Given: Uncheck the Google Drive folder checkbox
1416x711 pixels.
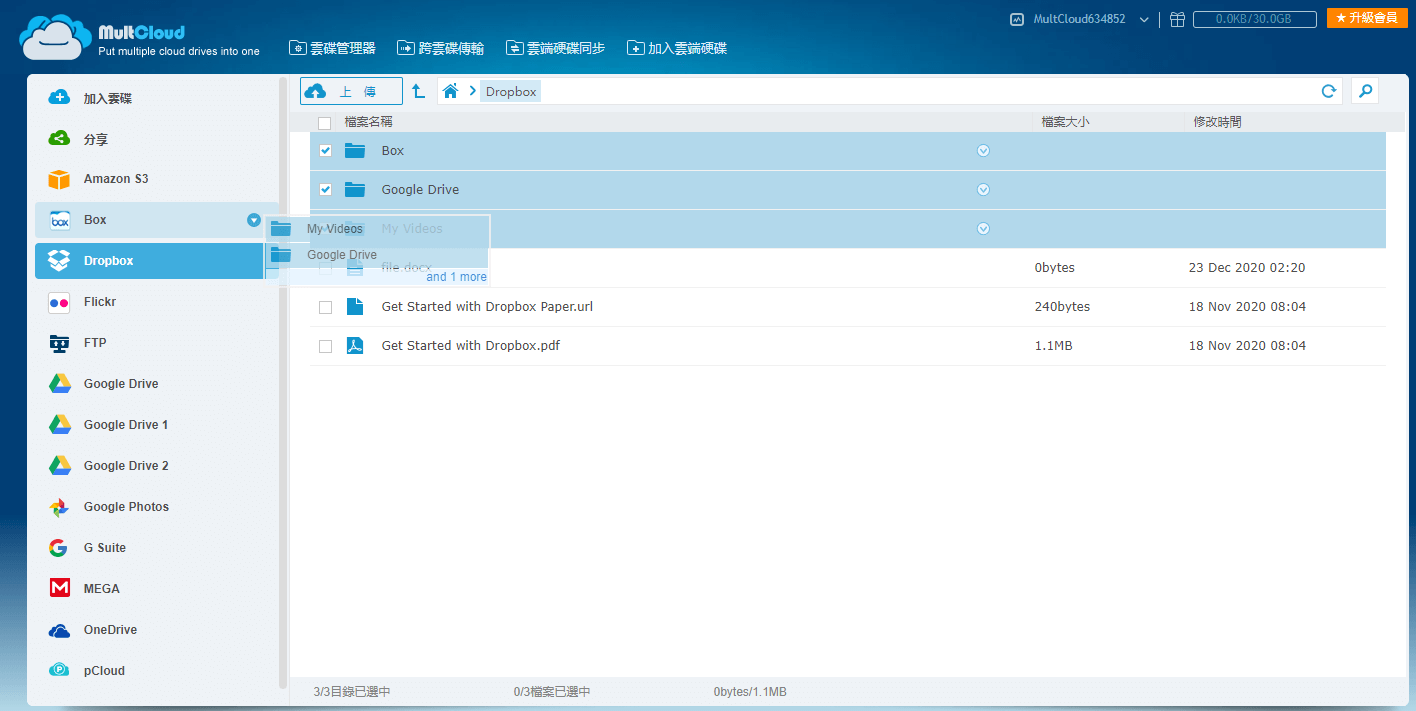Looking at the screenshot, I should tap(325, 190).
